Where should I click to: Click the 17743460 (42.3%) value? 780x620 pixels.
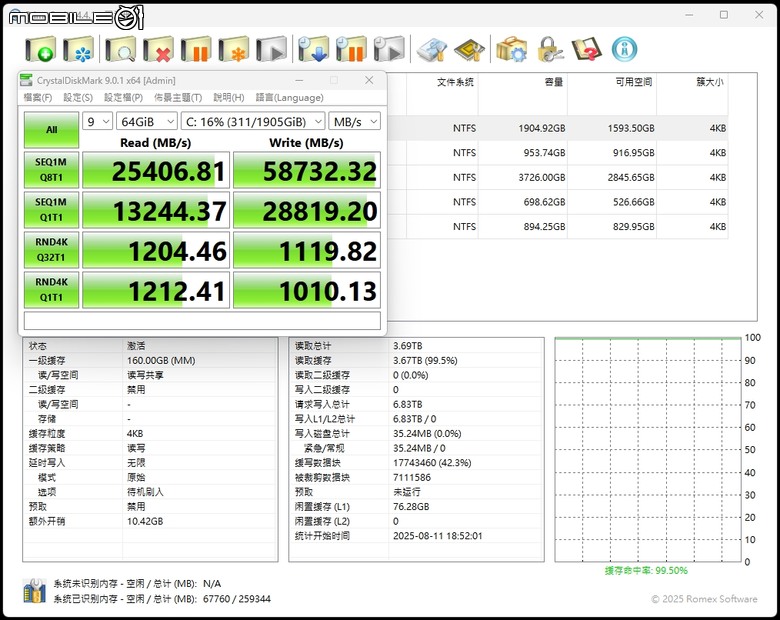pyautogui.click(x=432, y=463)
